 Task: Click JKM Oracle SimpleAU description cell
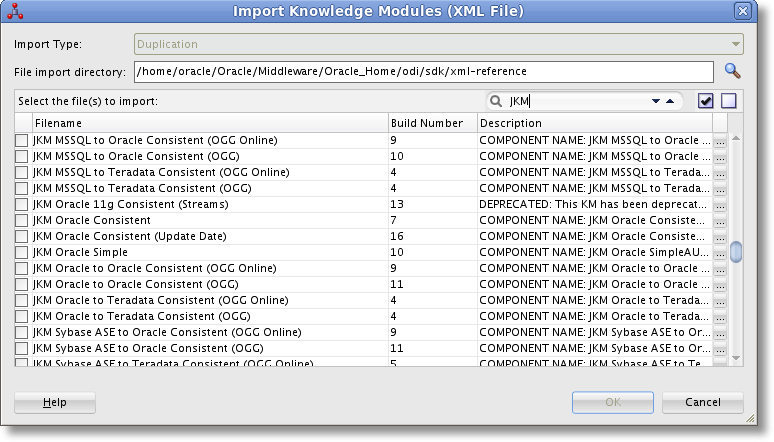(x=595, y=252)
